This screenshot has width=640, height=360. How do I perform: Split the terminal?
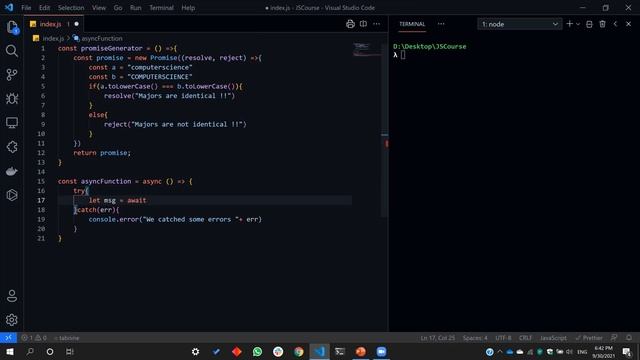[589, 24]
